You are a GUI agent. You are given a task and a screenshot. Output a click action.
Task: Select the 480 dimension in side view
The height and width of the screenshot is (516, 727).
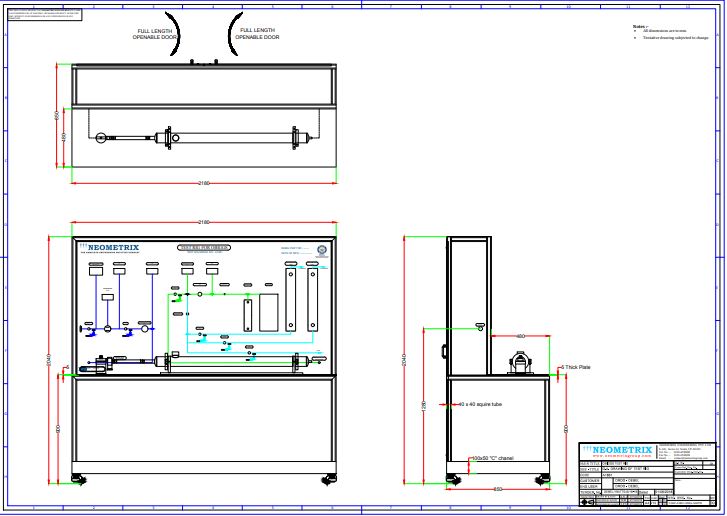click(x=520, y=336)
